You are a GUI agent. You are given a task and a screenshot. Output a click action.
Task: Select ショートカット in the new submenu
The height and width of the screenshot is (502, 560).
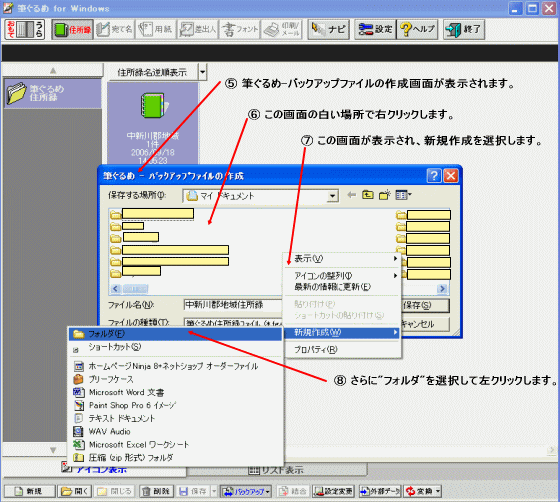click(175, 347)
